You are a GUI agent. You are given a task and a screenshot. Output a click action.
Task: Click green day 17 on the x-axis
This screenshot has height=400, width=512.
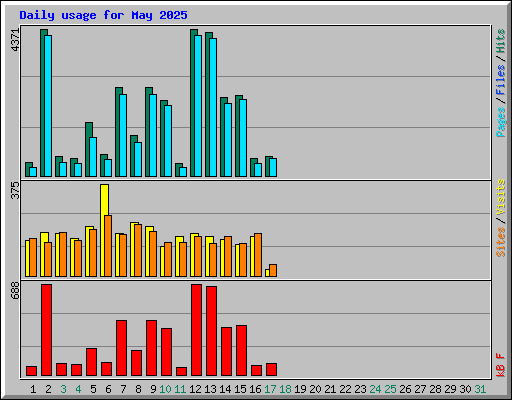270,389
